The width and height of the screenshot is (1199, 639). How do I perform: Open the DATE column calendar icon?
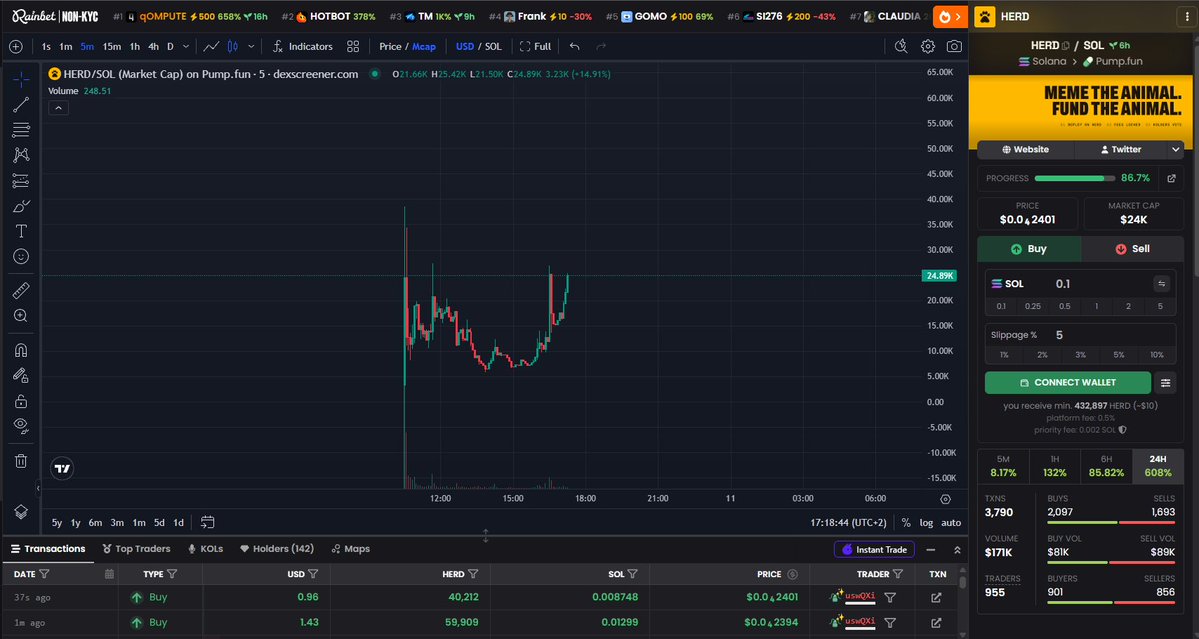tap(109, 574)
